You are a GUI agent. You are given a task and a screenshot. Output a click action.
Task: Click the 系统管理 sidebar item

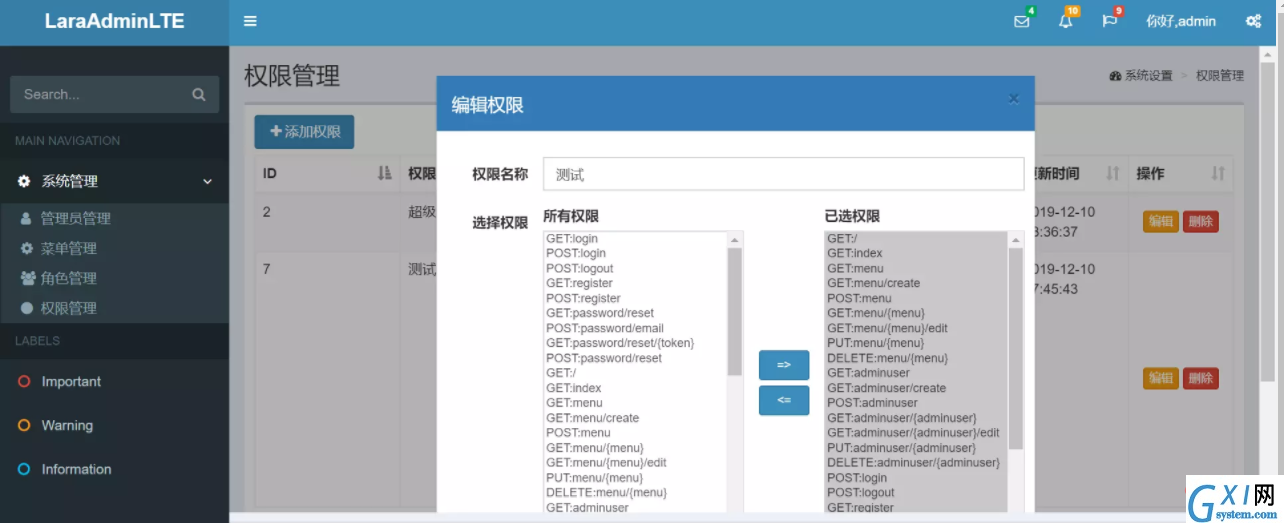[x=114, y=182]
